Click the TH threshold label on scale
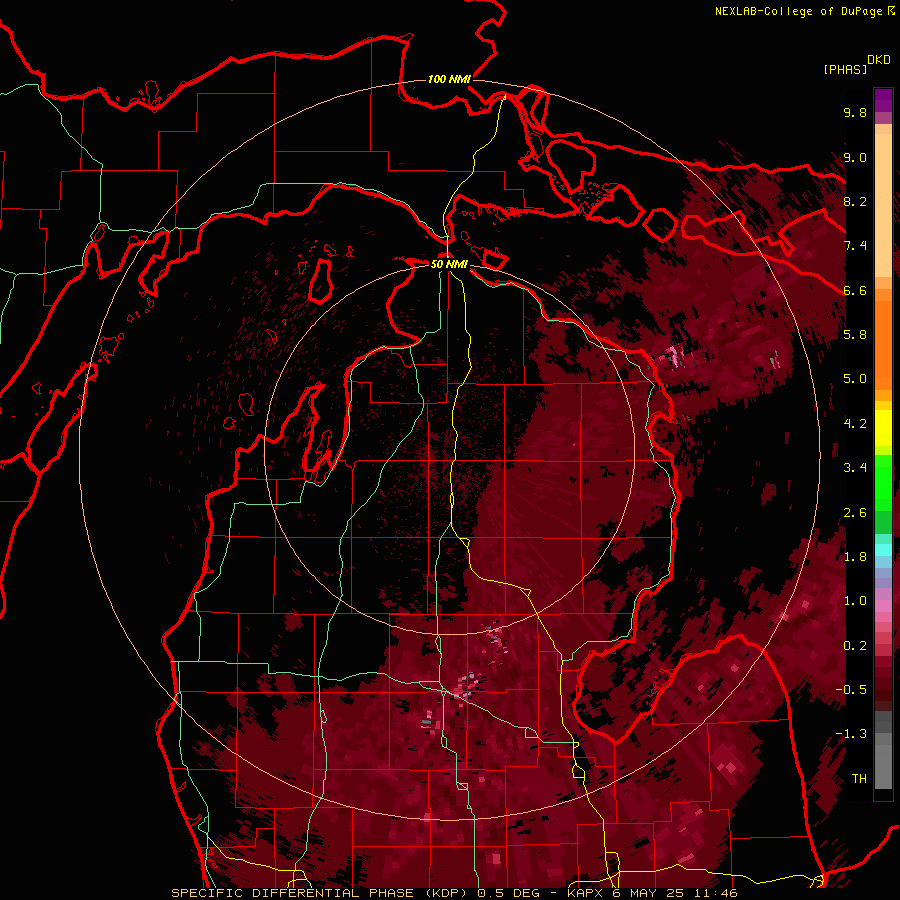The width and height of the screenshot is (900, 900). coord(859,779)
